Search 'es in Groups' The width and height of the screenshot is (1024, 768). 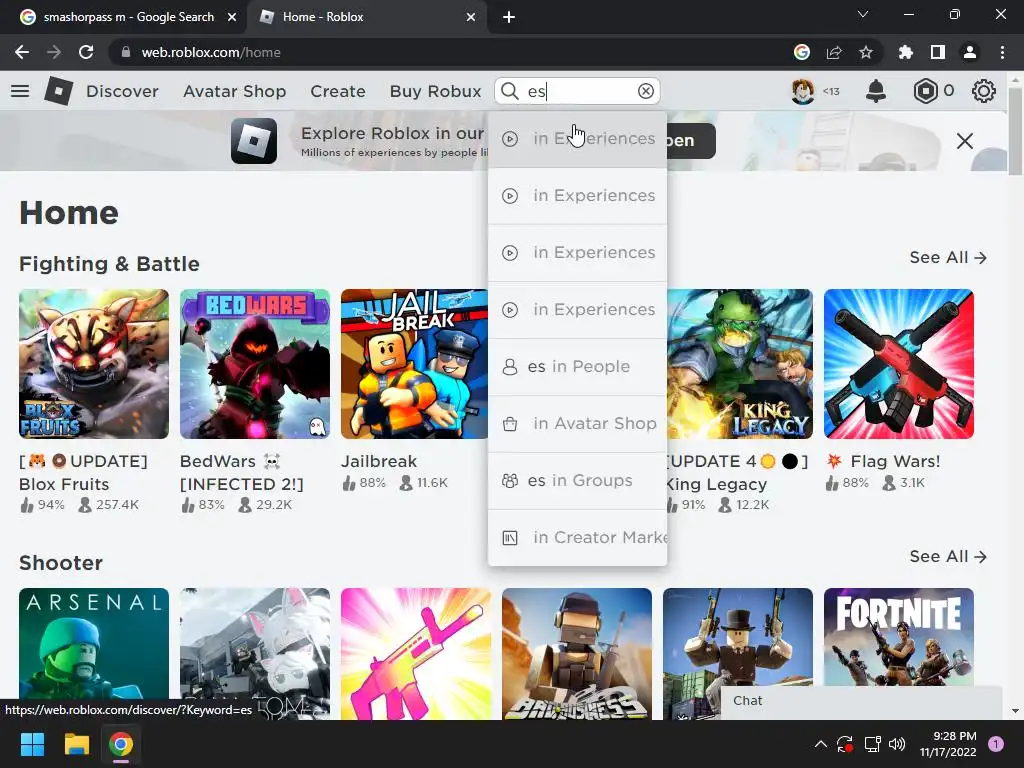(577, 480)
